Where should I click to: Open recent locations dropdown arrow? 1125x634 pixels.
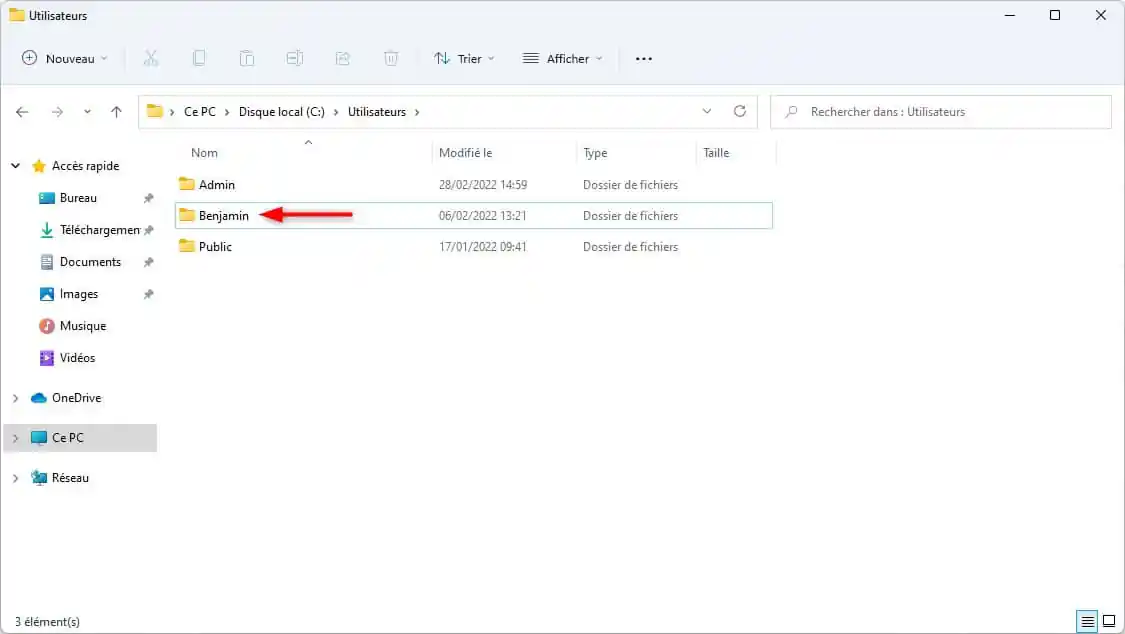tap(87, 112)
